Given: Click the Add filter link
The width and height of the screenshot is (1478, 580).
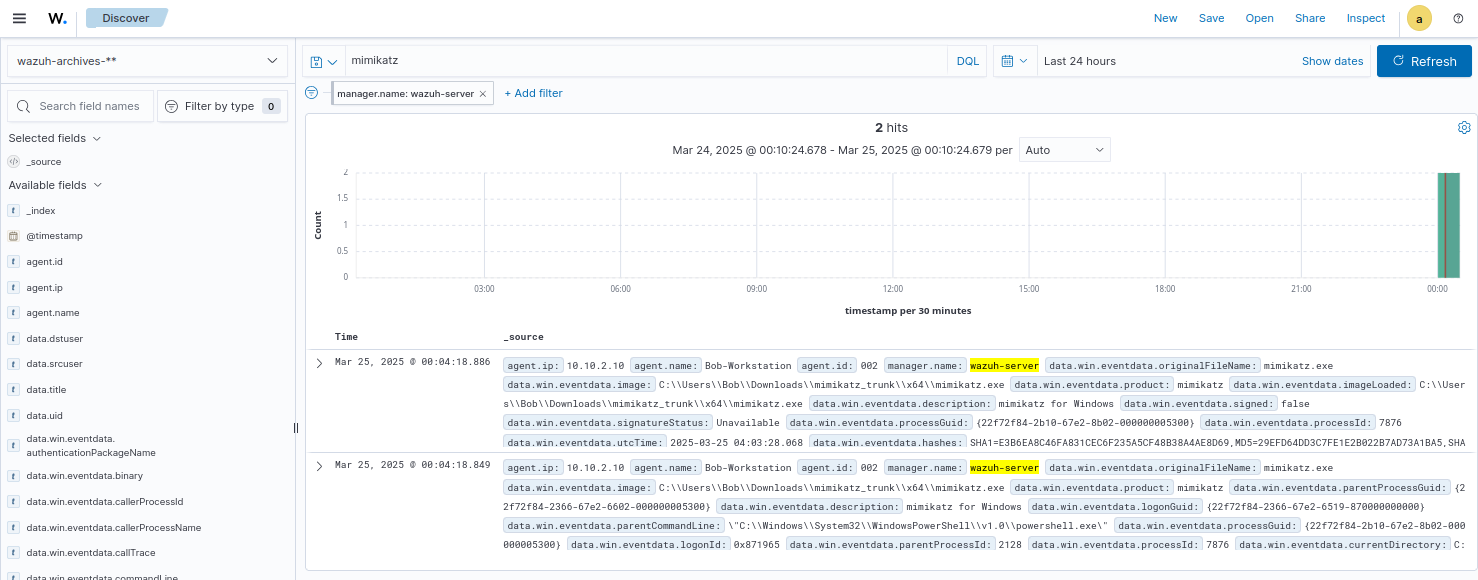Looking at the screenshot, I should (533, 93).
